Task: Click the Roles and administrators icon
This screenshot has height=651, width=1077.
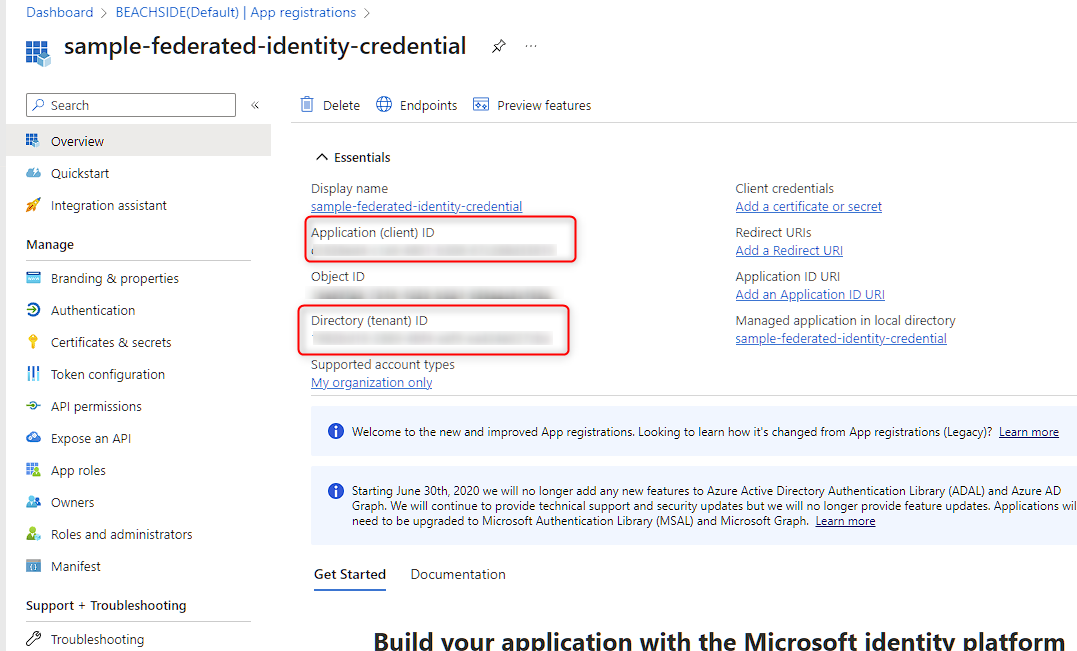Action: point(33,534)
